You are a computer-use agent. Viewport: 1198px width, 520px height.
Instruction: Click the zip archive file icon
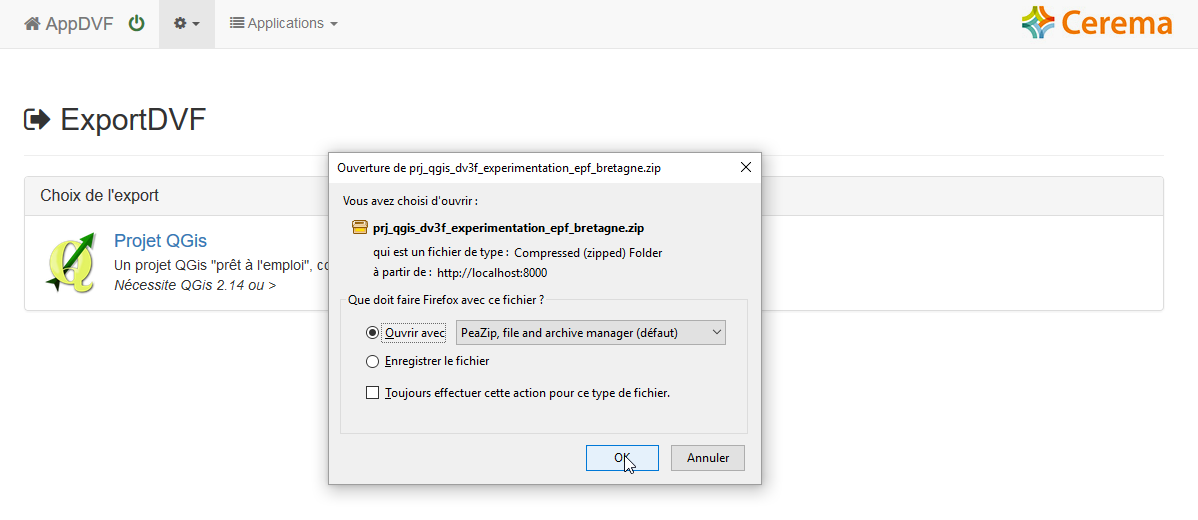point(359,228)
